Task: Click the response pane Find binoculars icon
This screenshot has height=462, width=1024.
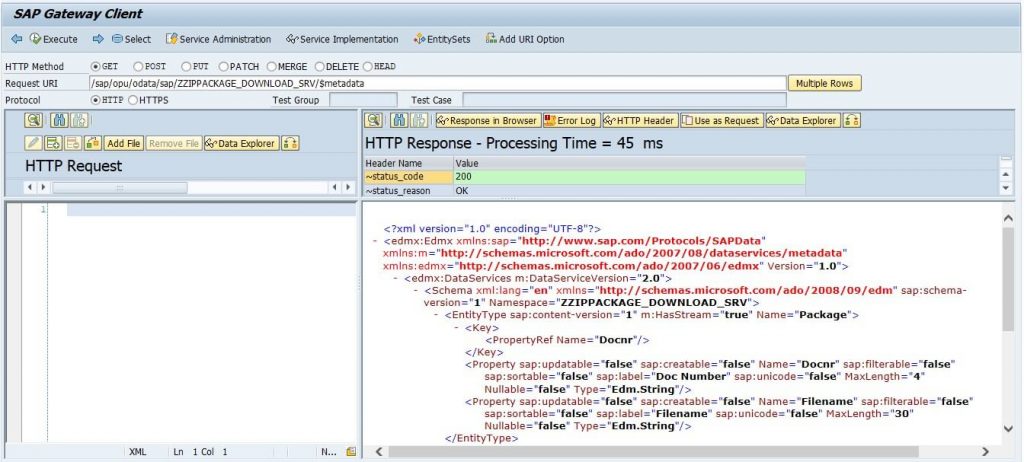Action: (x=399, y=120)
